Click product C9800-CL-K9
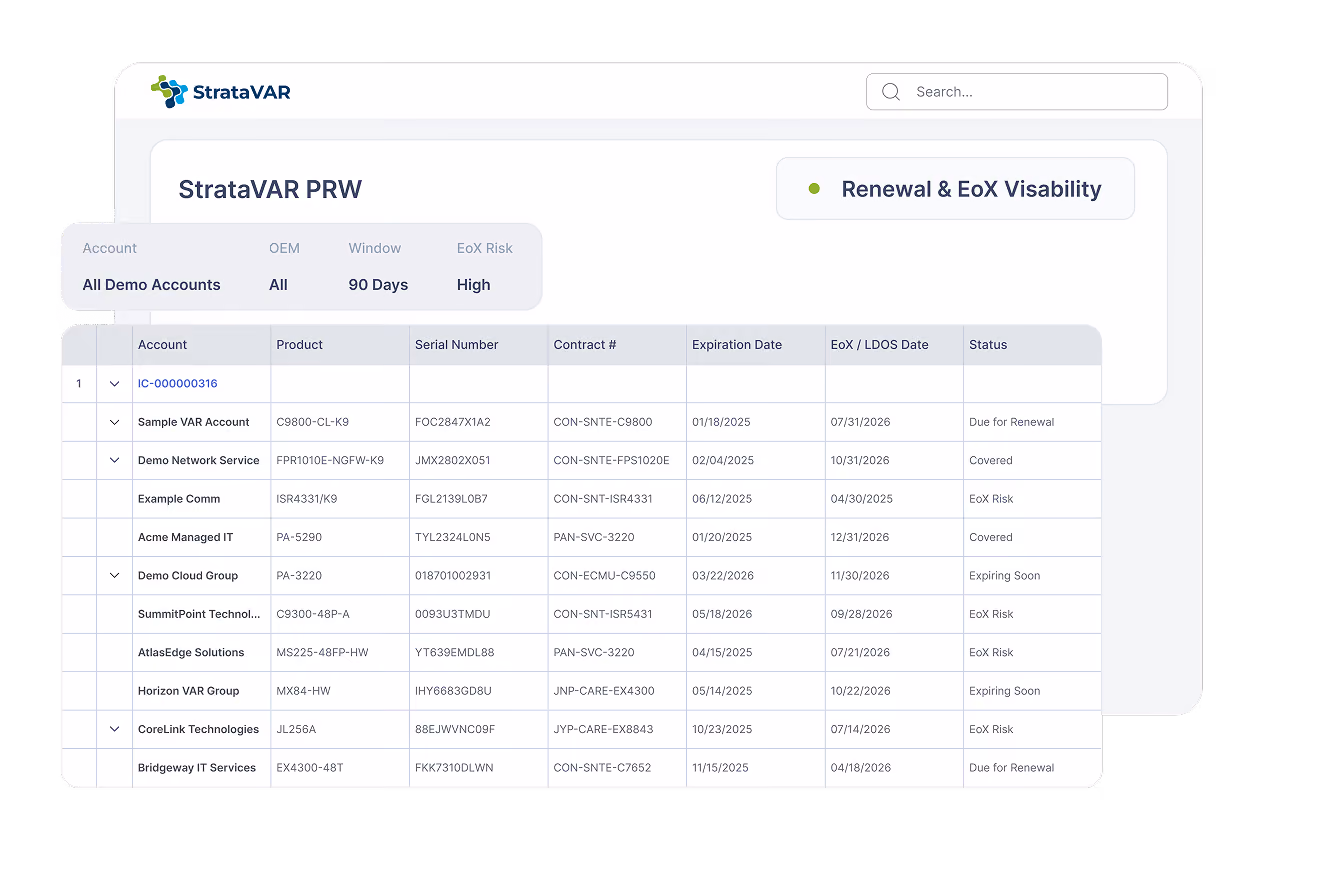 tap(312, 422)
